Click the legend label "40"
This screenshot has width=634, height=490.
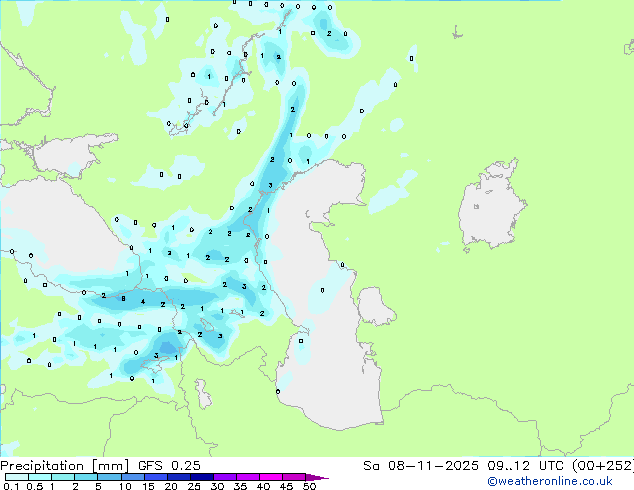coord(263,486)
